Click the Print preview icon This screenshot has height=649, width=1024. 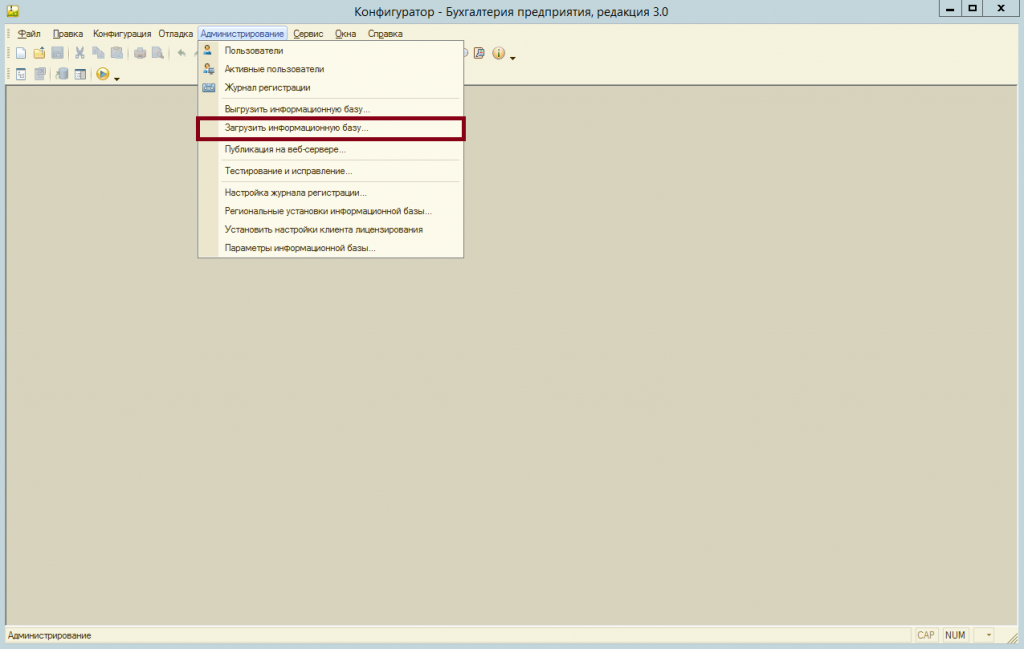click(158, 54)
